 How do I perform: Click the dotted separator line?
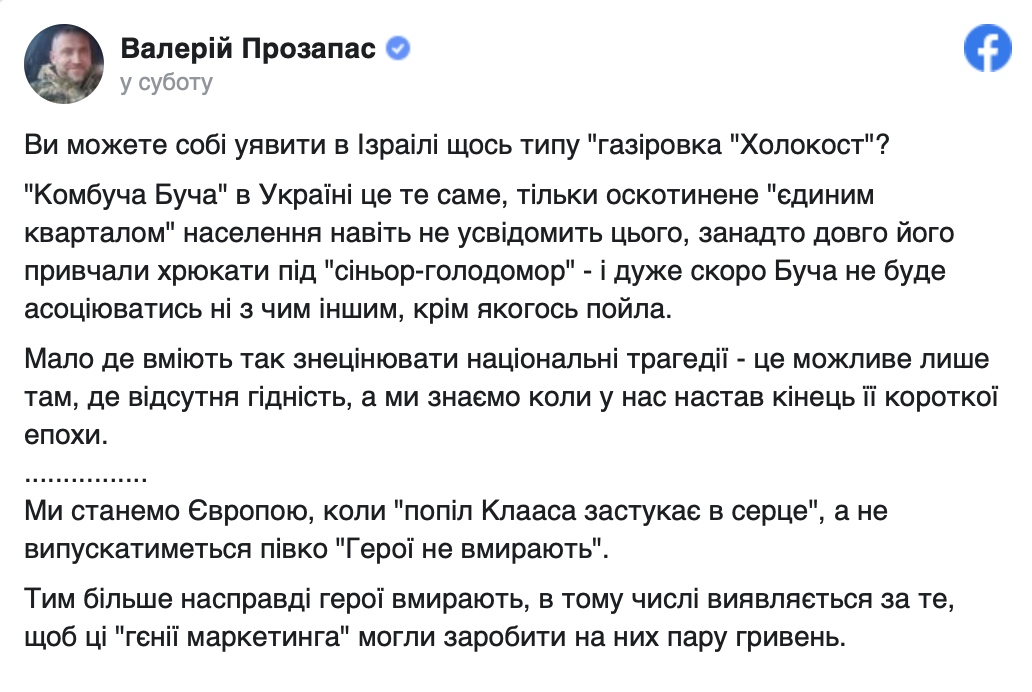click(x=84, y=474)
